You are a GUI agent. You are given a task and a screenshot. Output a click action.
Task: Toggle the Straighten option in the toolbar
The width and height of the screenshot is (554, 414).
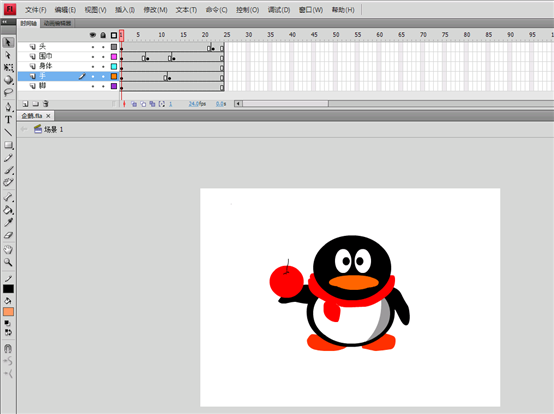coord(8,373)
